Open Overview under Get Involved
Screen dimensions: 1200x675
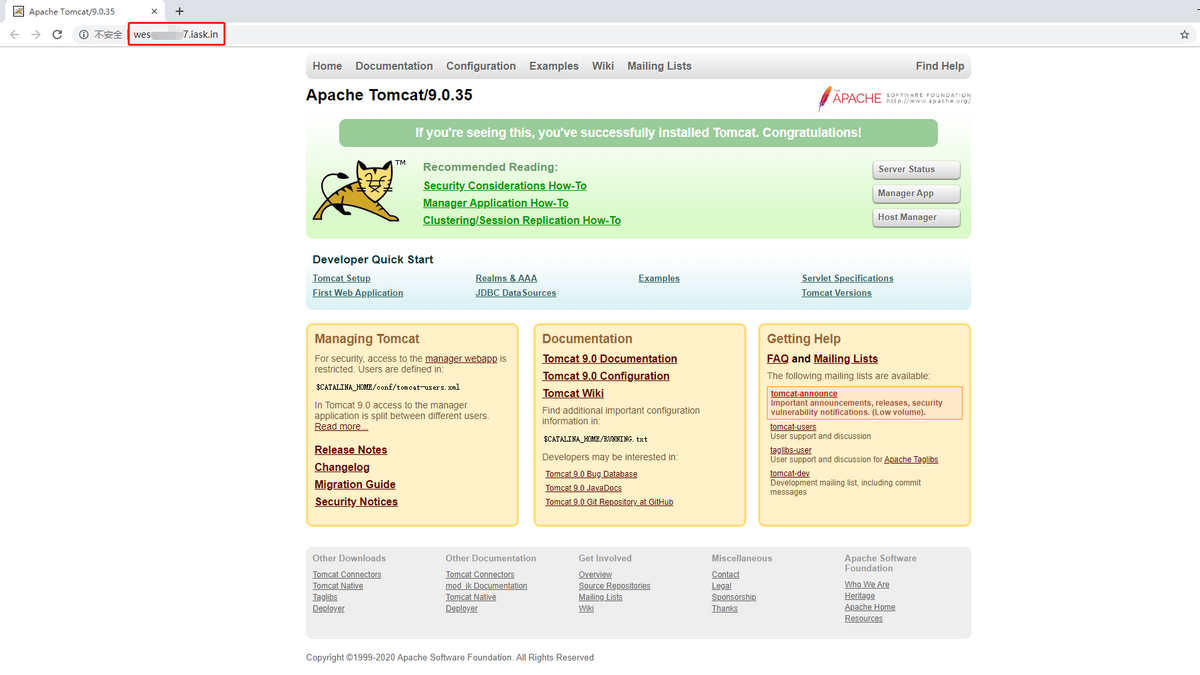click(x=595, y=575)
